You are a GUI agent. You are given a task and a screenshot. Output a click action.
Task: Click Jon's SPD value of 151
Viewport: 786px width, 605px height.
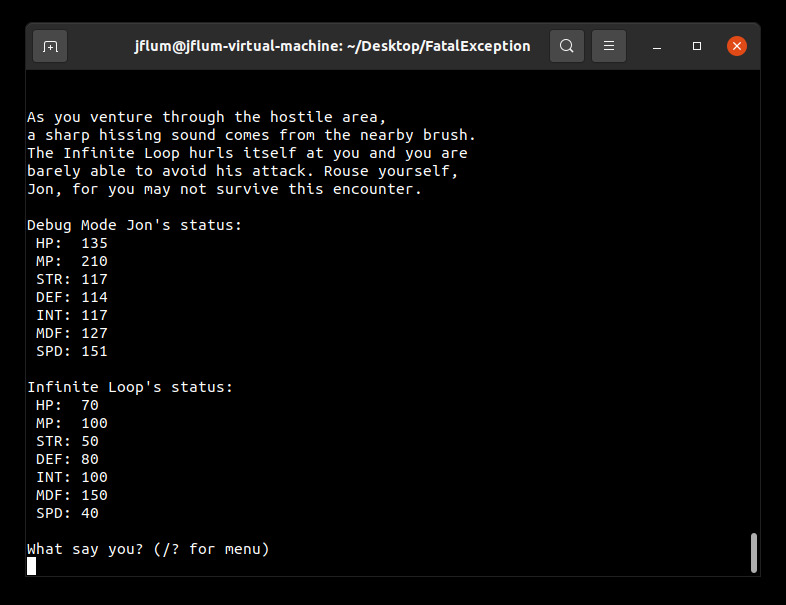point(94,351)
